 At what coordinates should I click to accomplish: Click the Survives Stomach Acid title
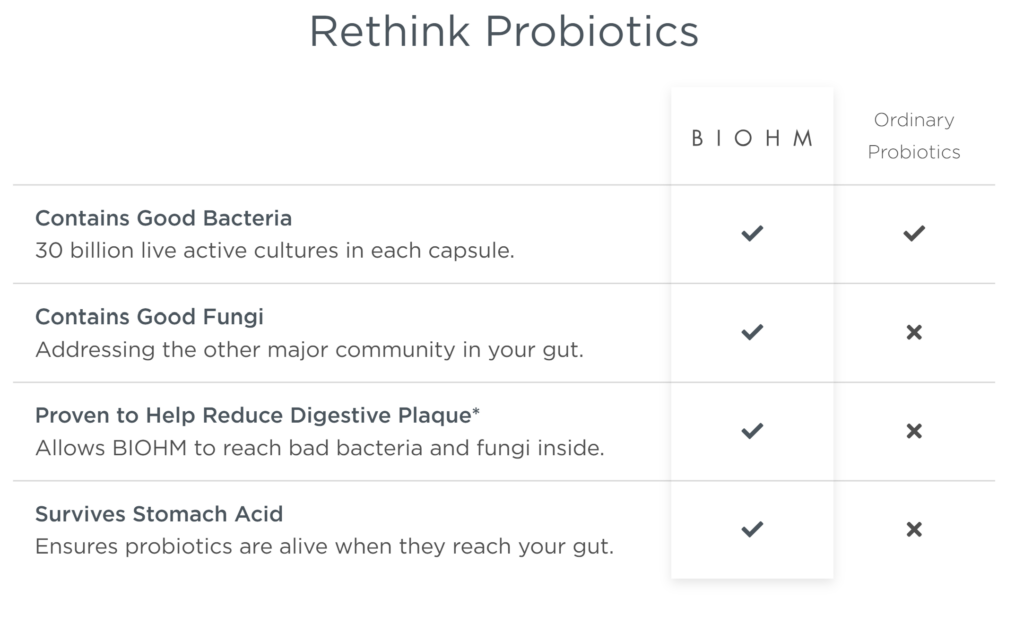(x=159, y=514)
